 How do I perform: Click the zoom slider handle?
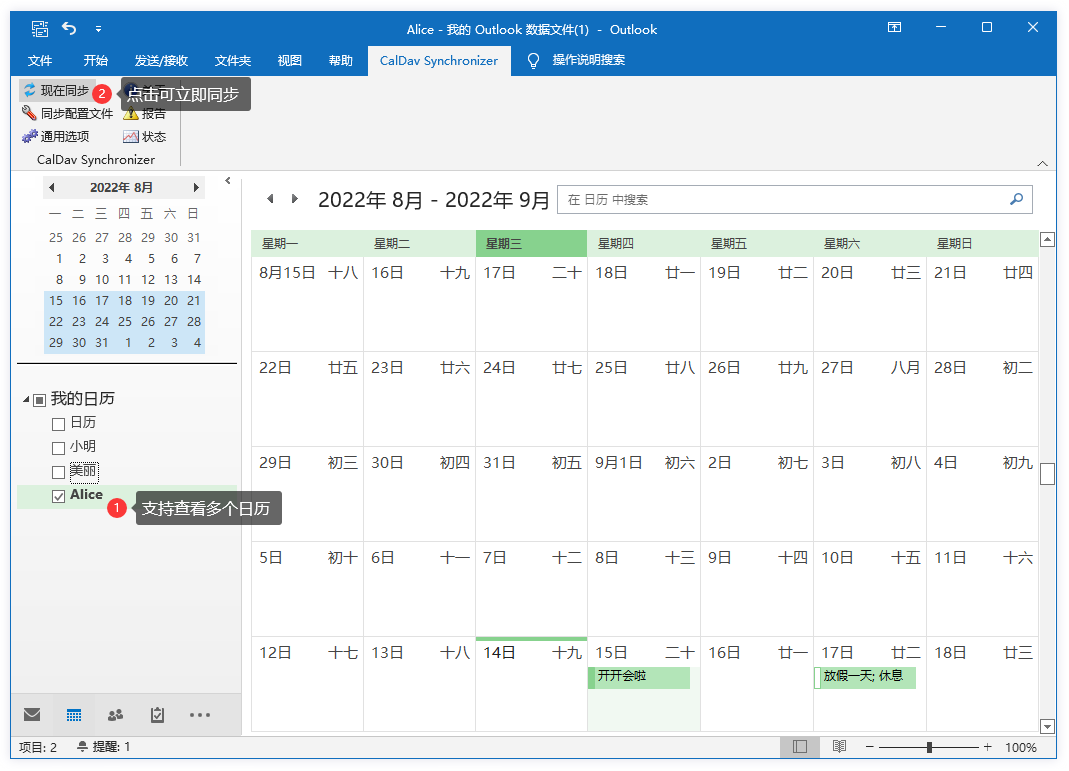click(x=929, y=747)
